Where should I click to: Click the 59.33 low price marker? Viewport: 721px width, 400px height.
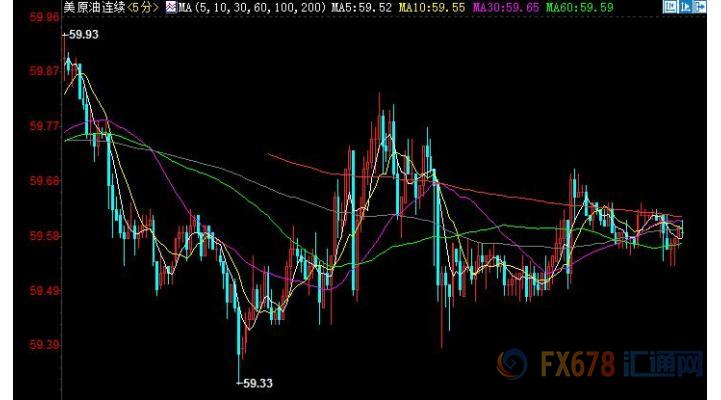point(254,383)
